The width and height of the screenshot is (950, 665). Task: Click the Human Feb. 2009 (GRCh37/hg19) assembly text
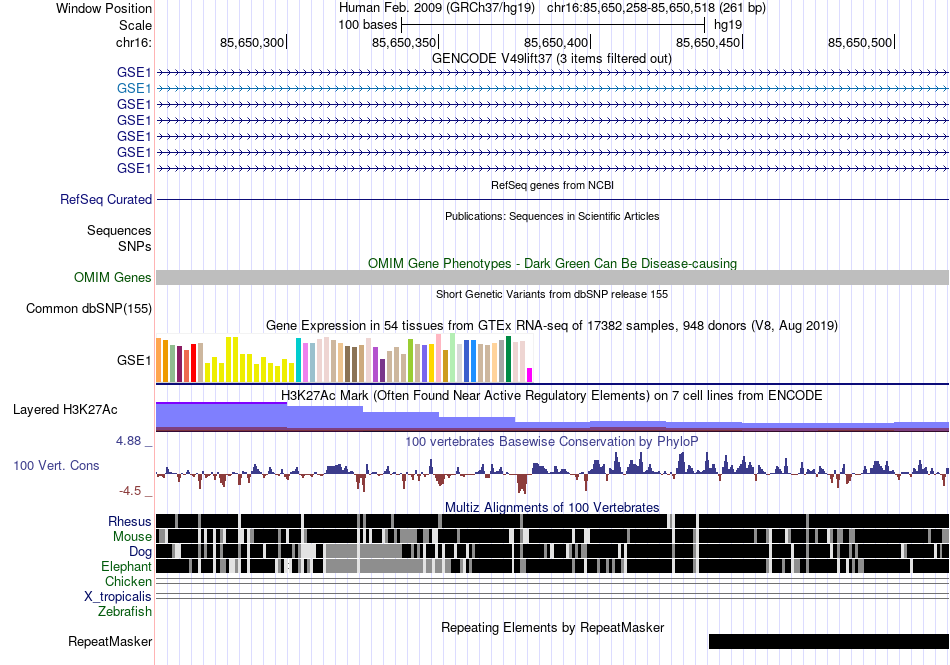click(436, 8)
